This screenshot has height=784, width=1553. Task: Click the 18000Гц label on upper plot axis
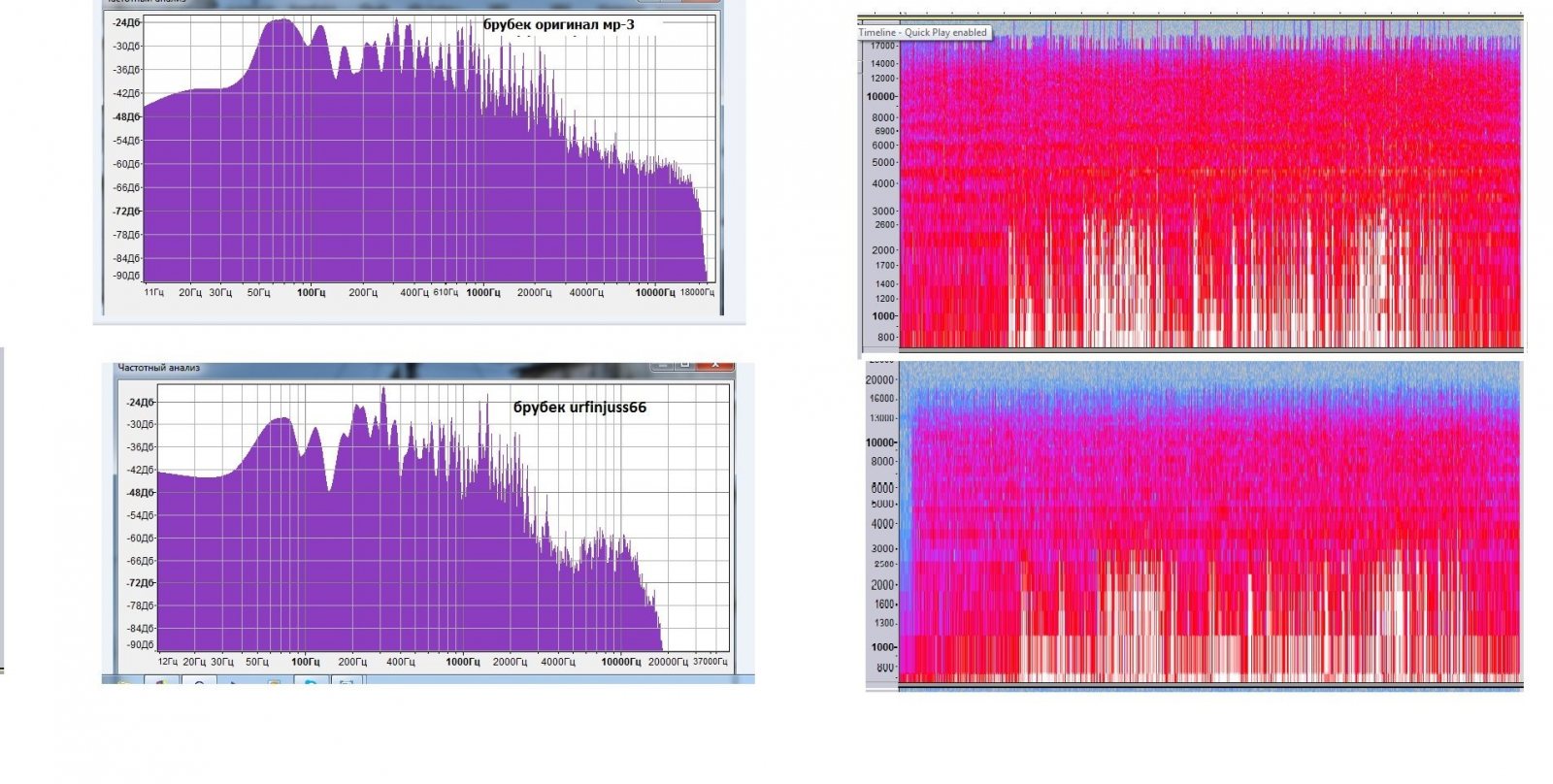pyautogui.click(x=696, y=292)
